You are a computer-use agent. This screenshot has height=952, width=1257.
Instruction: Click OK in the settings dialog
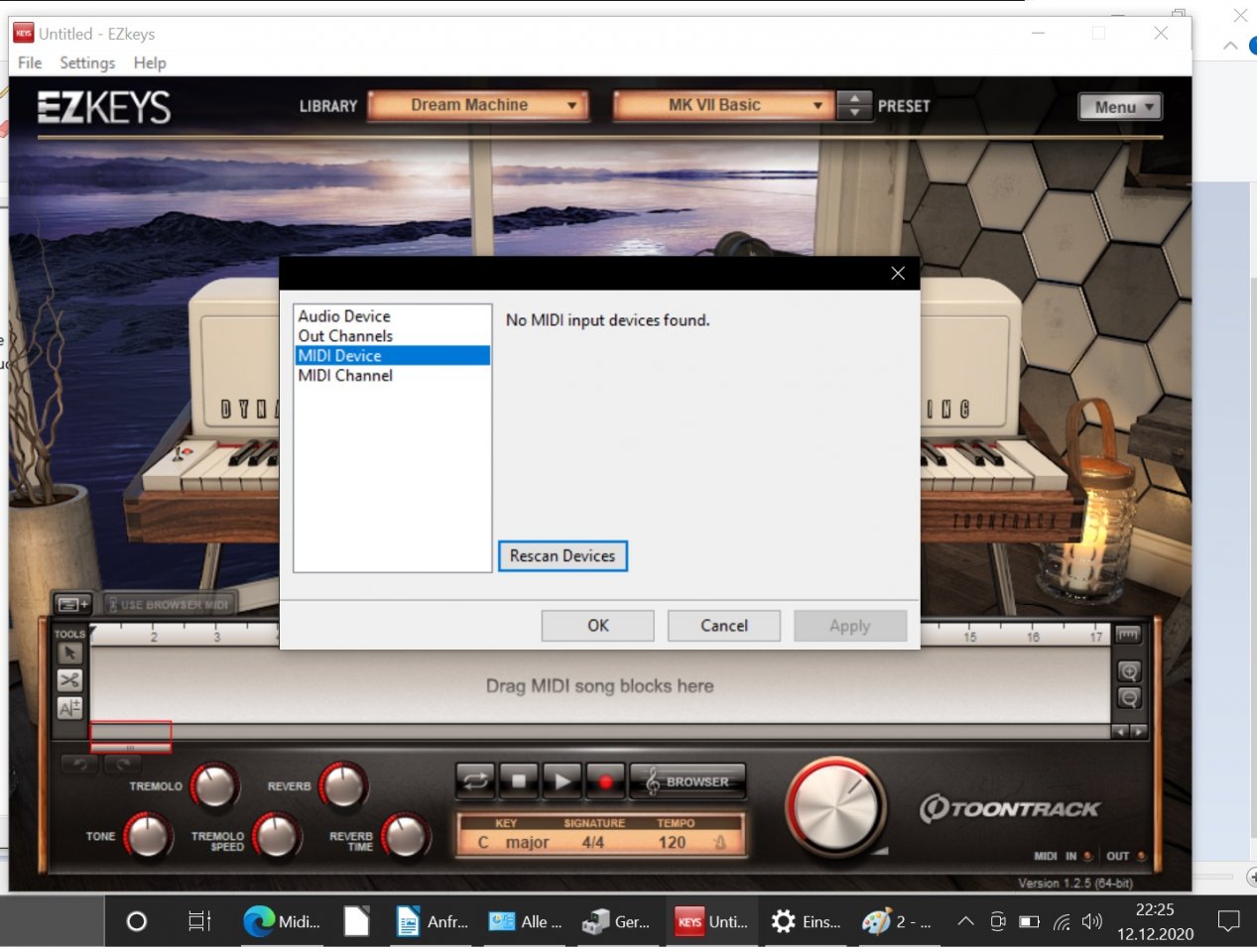pos(598,626)
